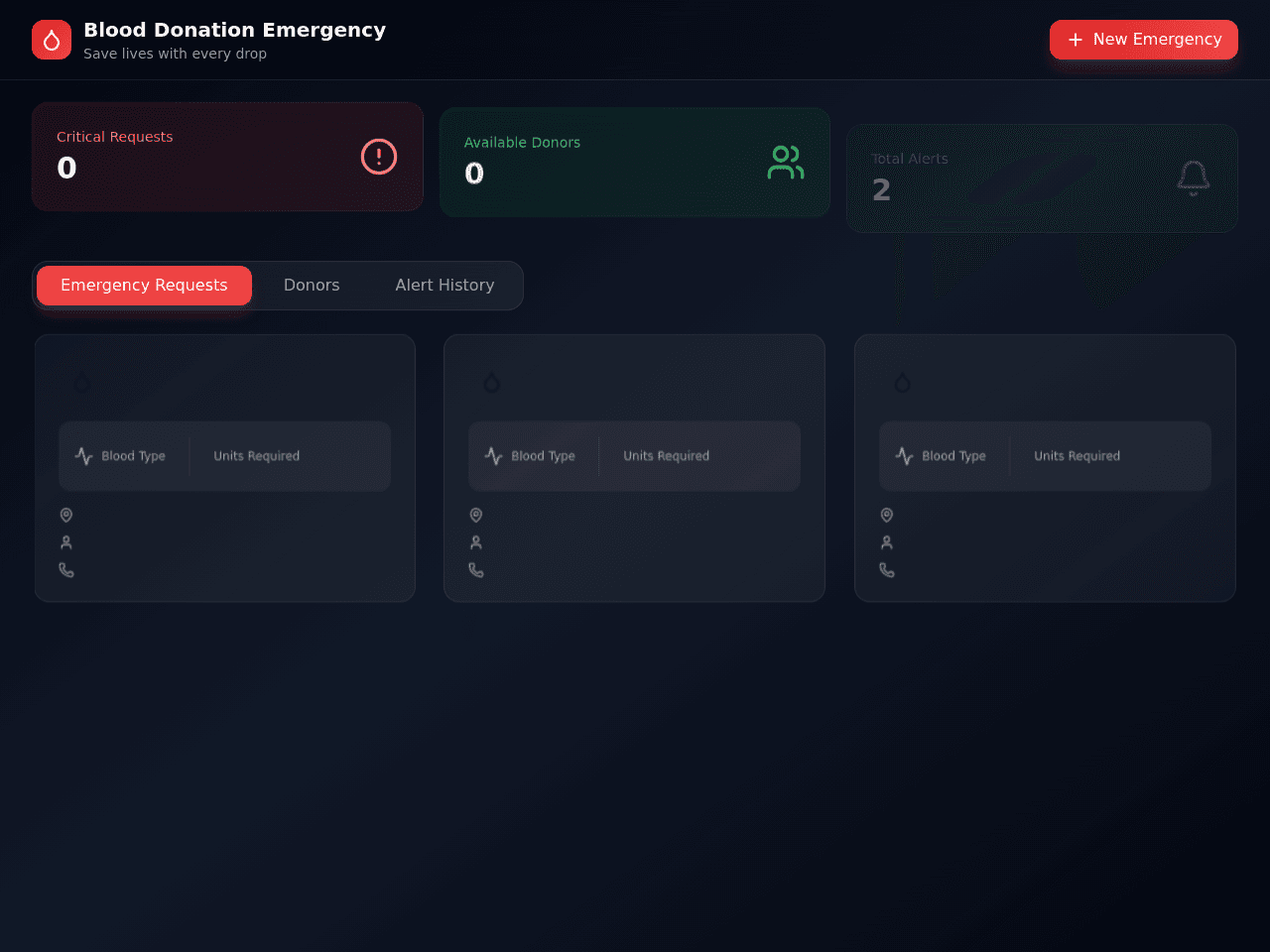Screen dimensions: 1270x952
Task: Click the Critical Requests exclamation icon
Action: tap(379, 157)
